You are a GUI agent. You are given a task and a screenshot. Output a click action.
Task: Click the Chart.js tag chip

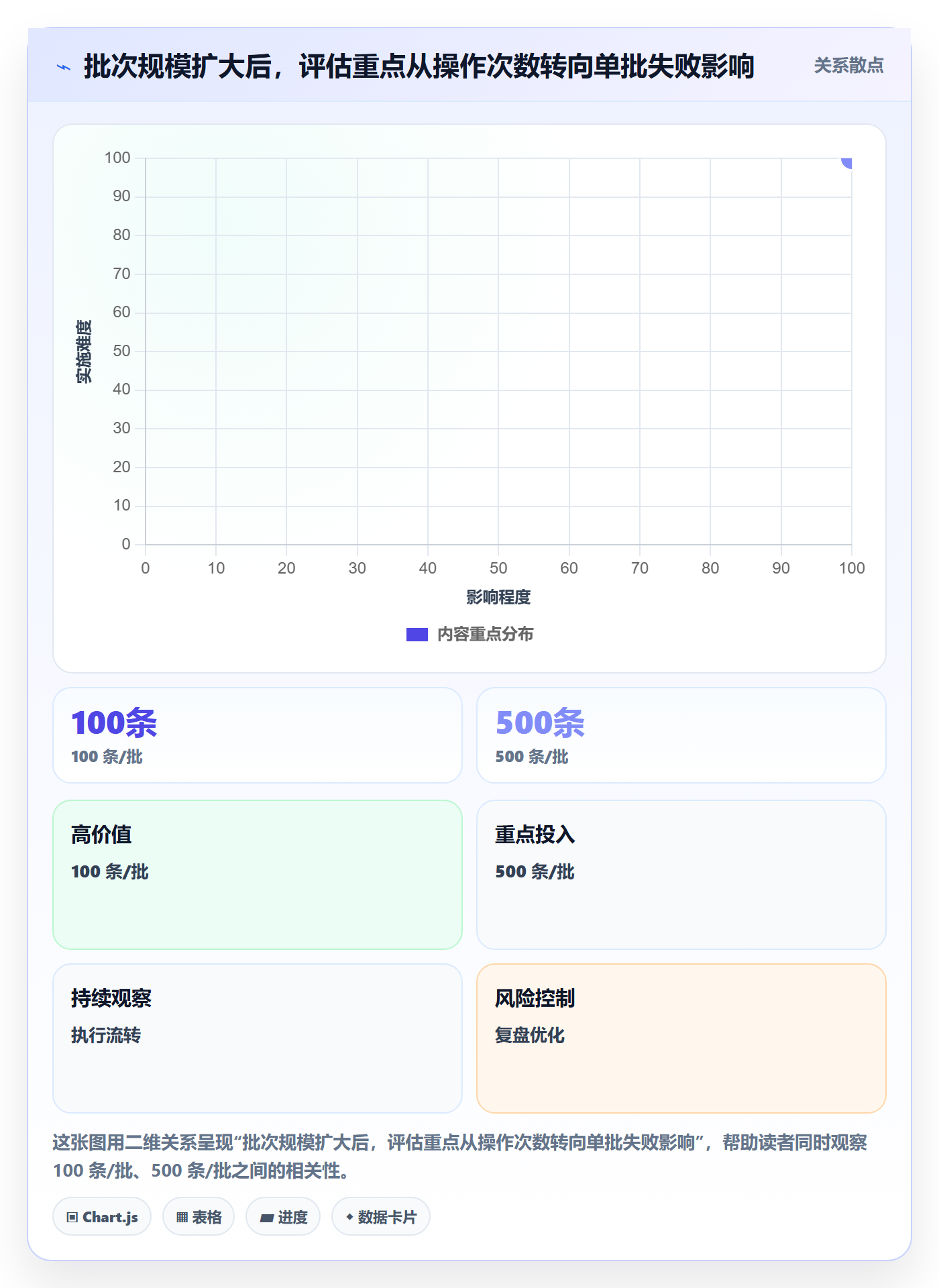click(x=102, y=1217)
